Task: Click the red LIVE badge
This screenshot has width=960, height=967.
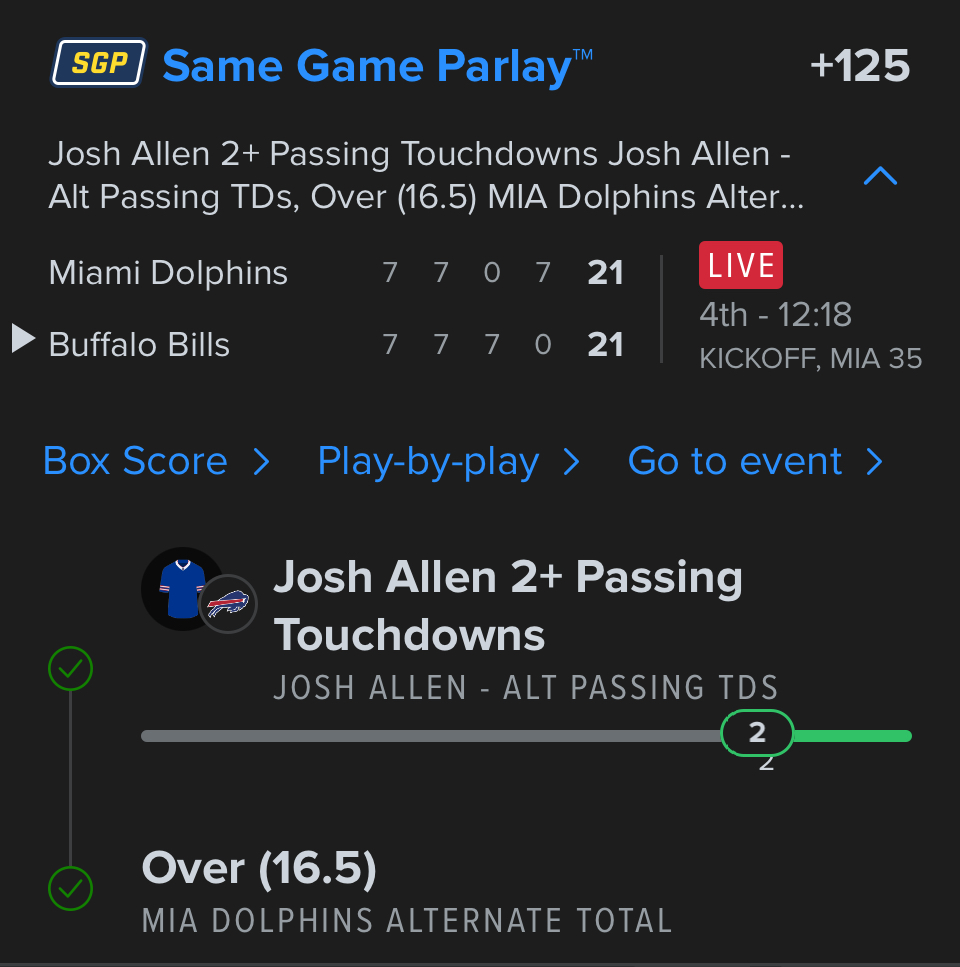Action: 740,266
